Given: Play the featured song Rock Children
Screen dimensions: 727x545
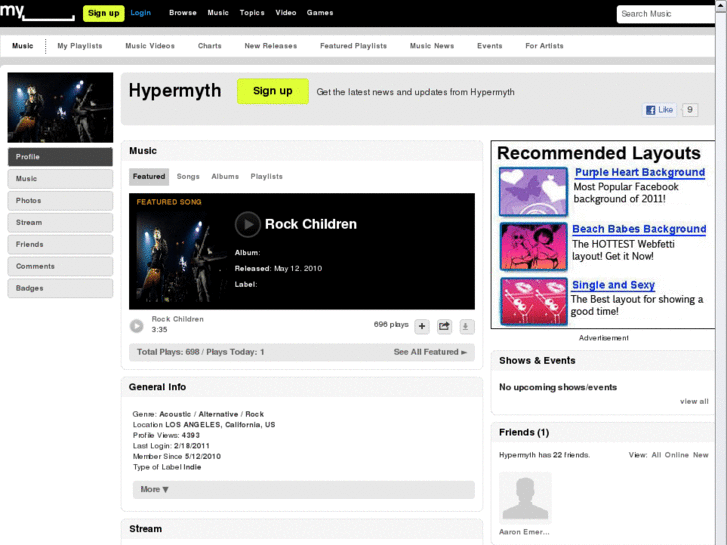Looking at the screenshot, I should click(248, 224).
